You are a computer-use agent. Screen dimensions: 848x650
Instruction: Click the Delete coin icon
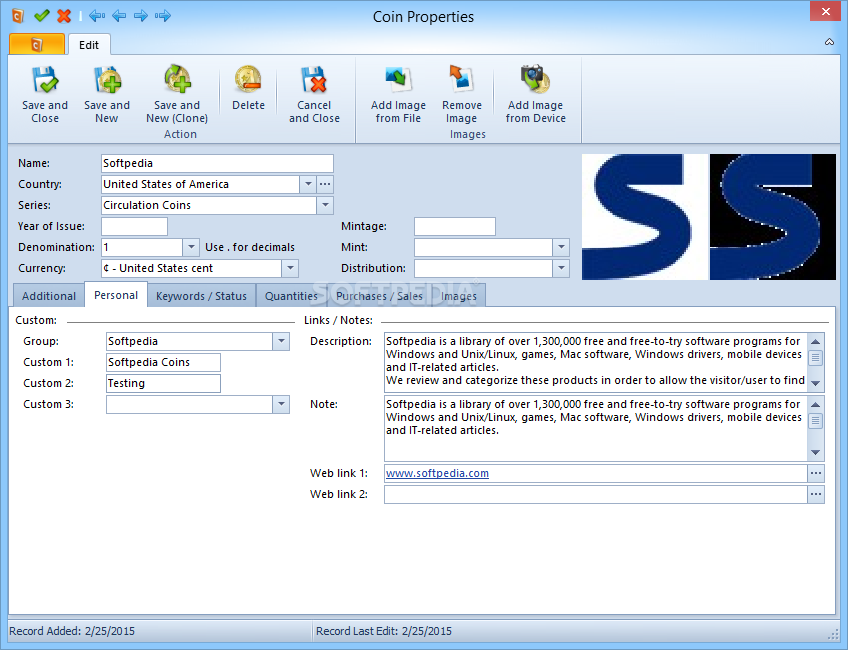click(x=248, y=79)
